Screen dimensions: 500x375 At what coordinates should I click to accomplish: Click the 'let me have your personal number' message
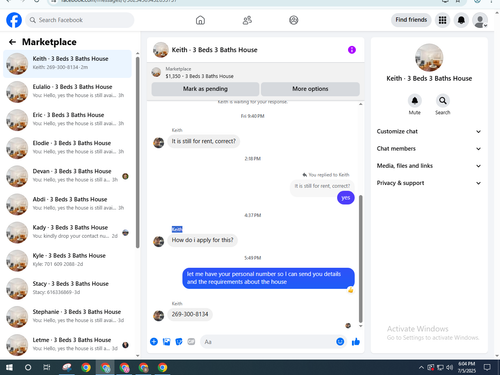pos(268,278)
